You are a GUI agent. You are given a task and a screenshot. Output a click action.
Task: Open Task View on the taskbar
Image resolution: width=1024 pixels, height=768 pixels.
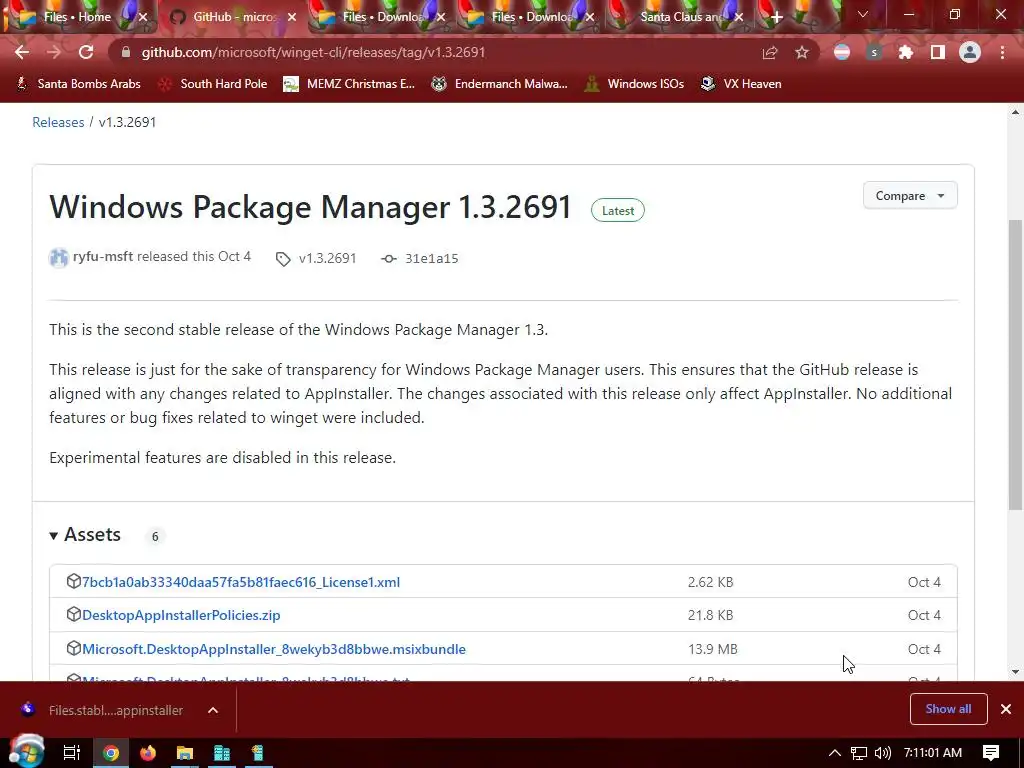click(71, 753)
